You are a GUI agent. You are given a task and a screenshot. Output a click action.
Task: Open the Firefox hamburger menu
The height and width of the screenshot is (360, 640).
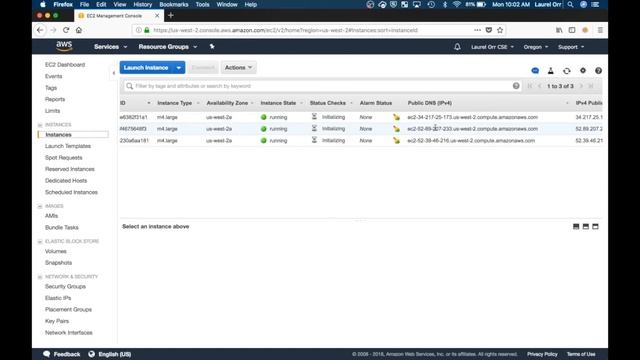tap(600, 30)
